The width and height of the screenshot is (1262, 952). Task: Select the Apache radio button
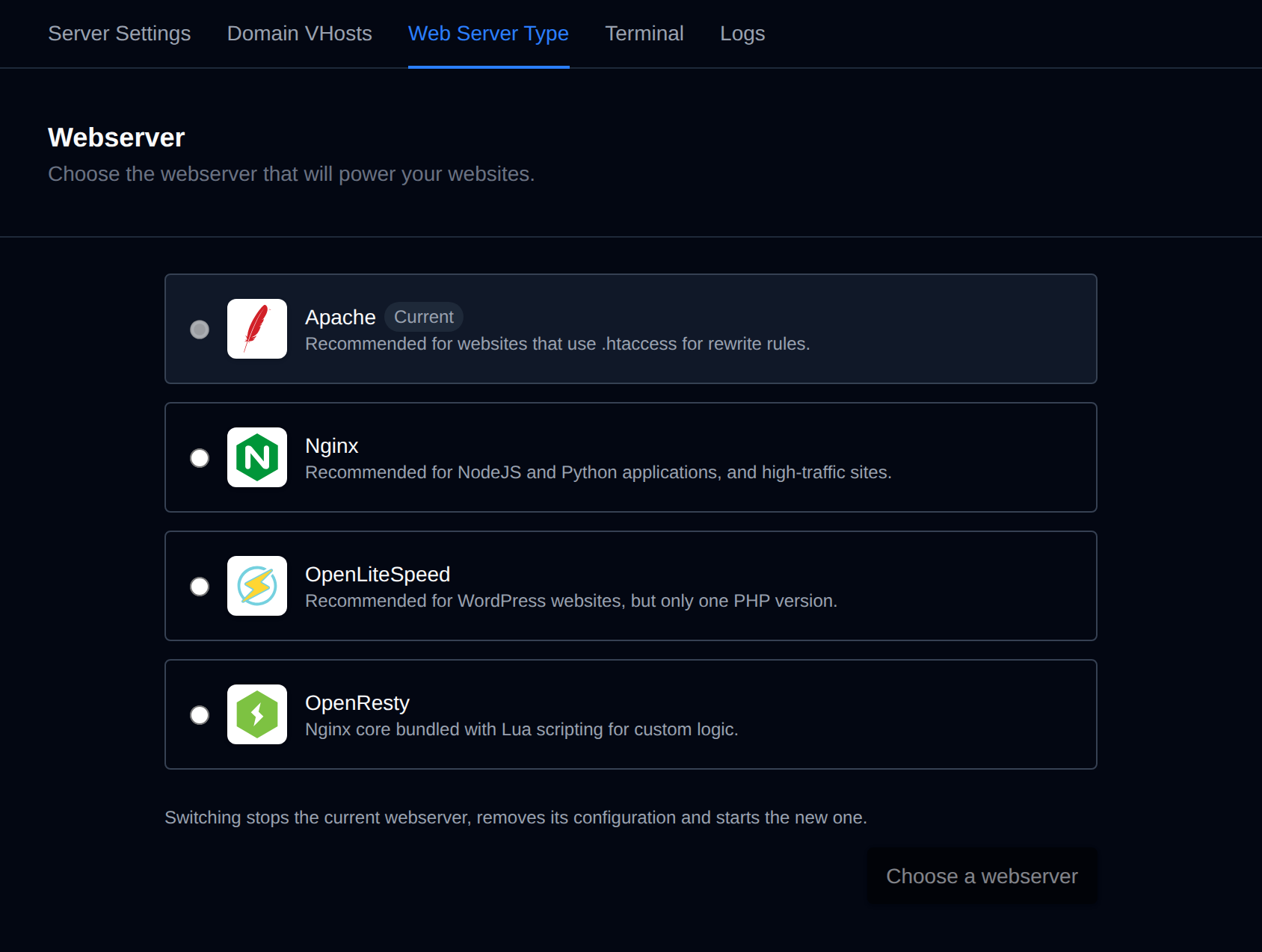200,330
